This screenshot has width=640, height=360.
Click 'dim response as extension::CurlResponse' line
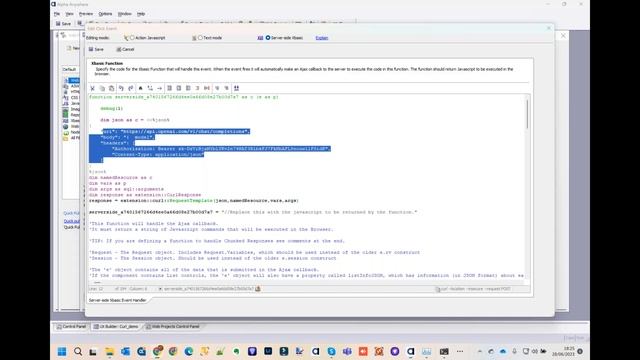tap(145, 195)
